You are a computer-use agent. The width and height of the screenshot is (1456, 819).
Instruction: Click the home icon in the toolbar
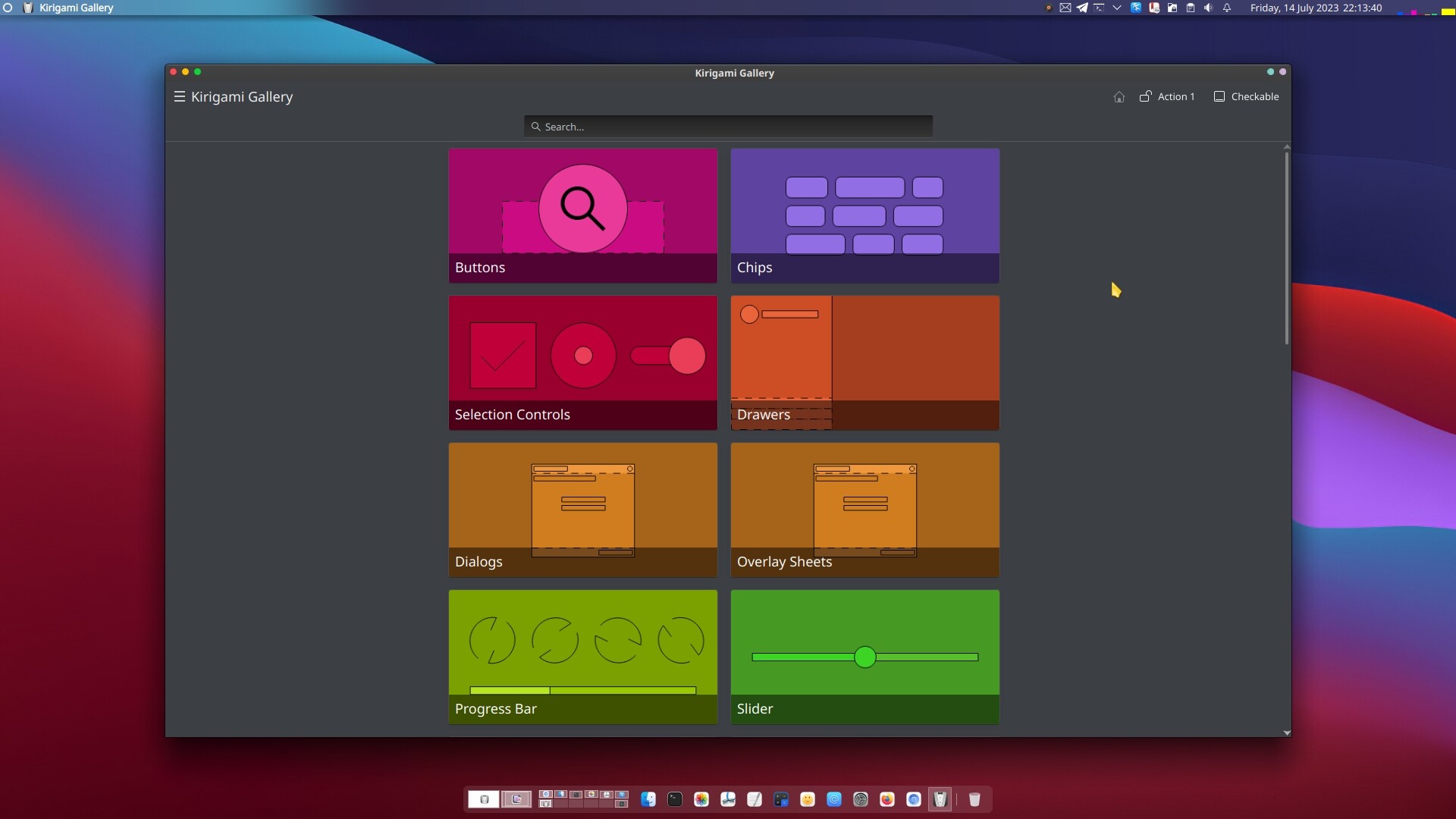tap(1119, 96)
